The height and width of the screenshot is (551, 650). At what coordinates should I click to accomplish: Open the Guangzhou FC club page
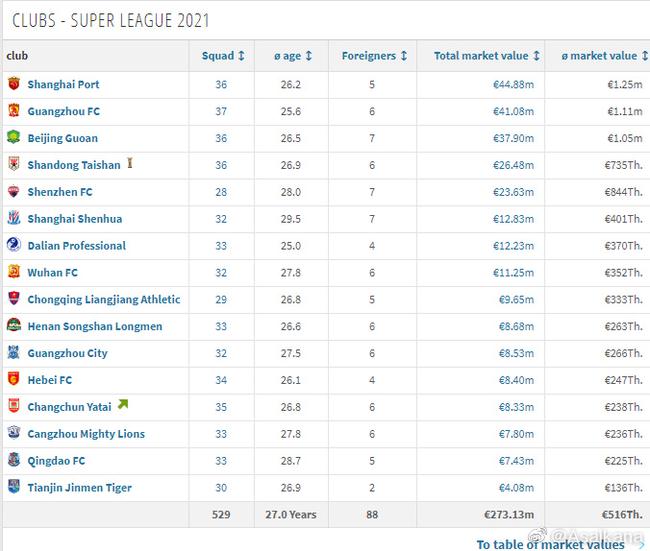(x=63, y=112)
